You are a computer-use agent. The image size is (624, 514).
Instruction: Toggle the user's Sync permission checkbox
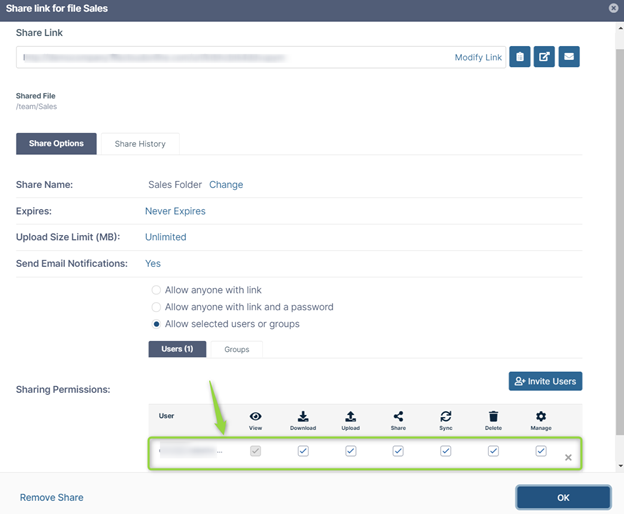pyautogui.click(x=446, y=451)
